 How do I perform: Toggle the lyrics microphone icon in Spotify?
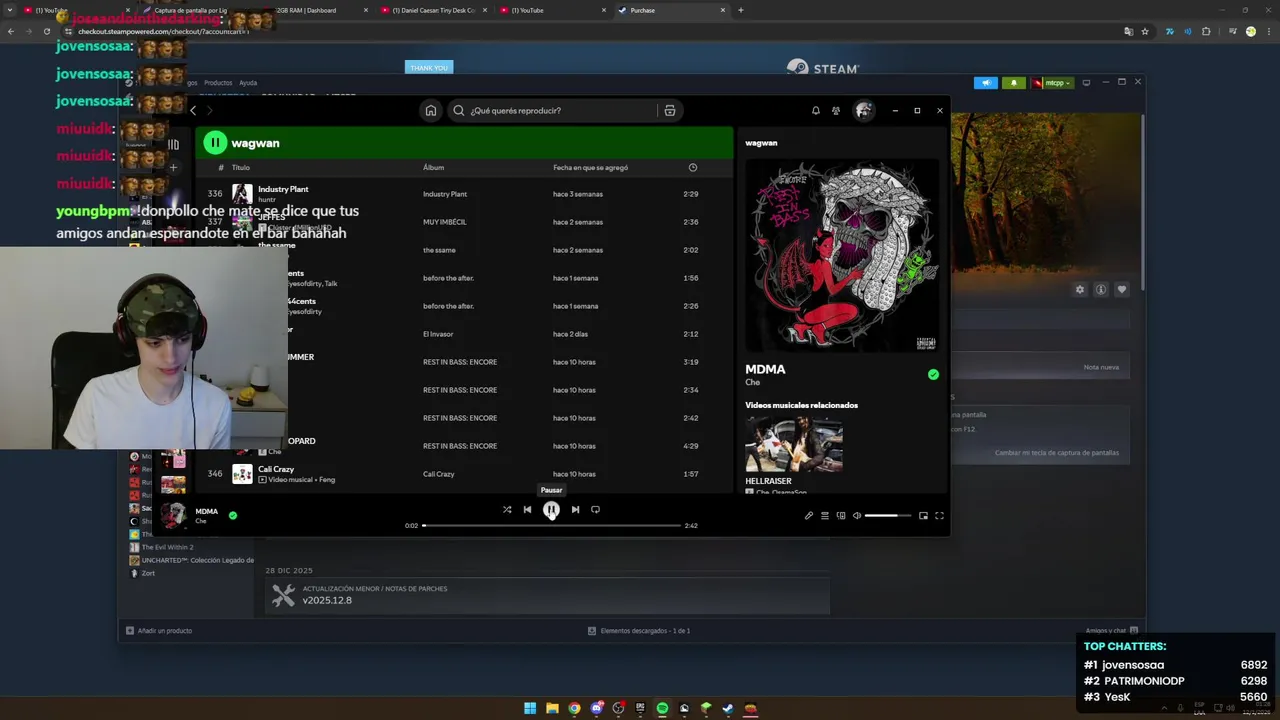pos(809,516)
